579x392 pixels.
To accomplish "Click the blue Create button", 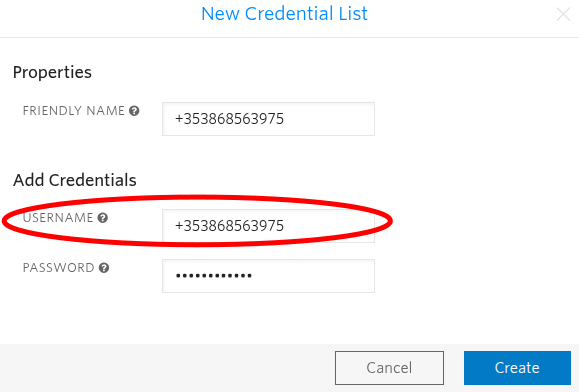I will click(517, 368).
